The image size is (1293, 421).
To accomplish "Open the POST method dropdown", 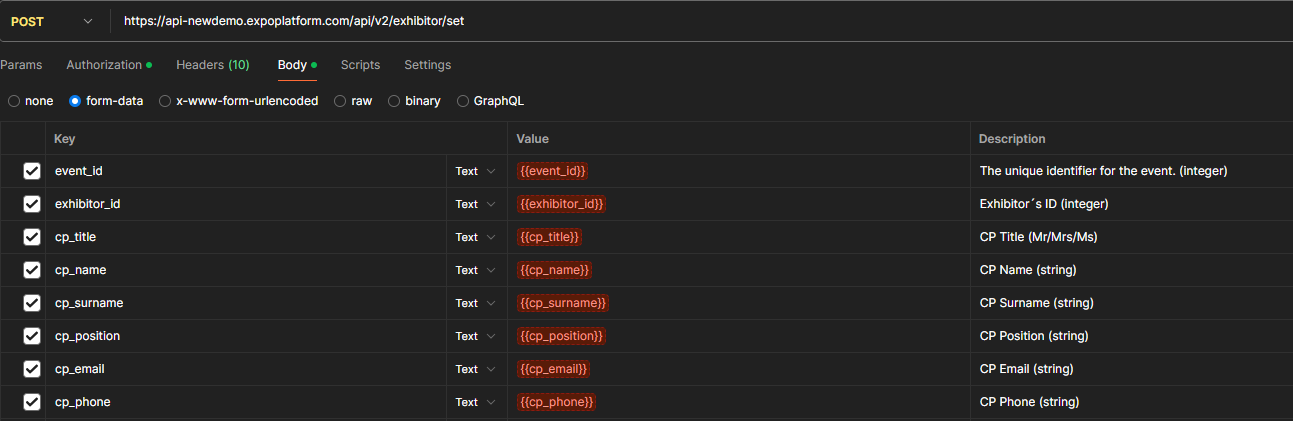I will (x=52, y=21).
